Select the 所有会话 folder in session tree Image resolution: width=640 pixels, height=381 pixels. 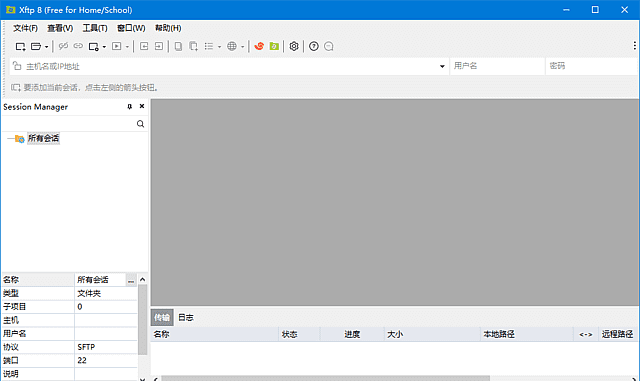(43, 138)
